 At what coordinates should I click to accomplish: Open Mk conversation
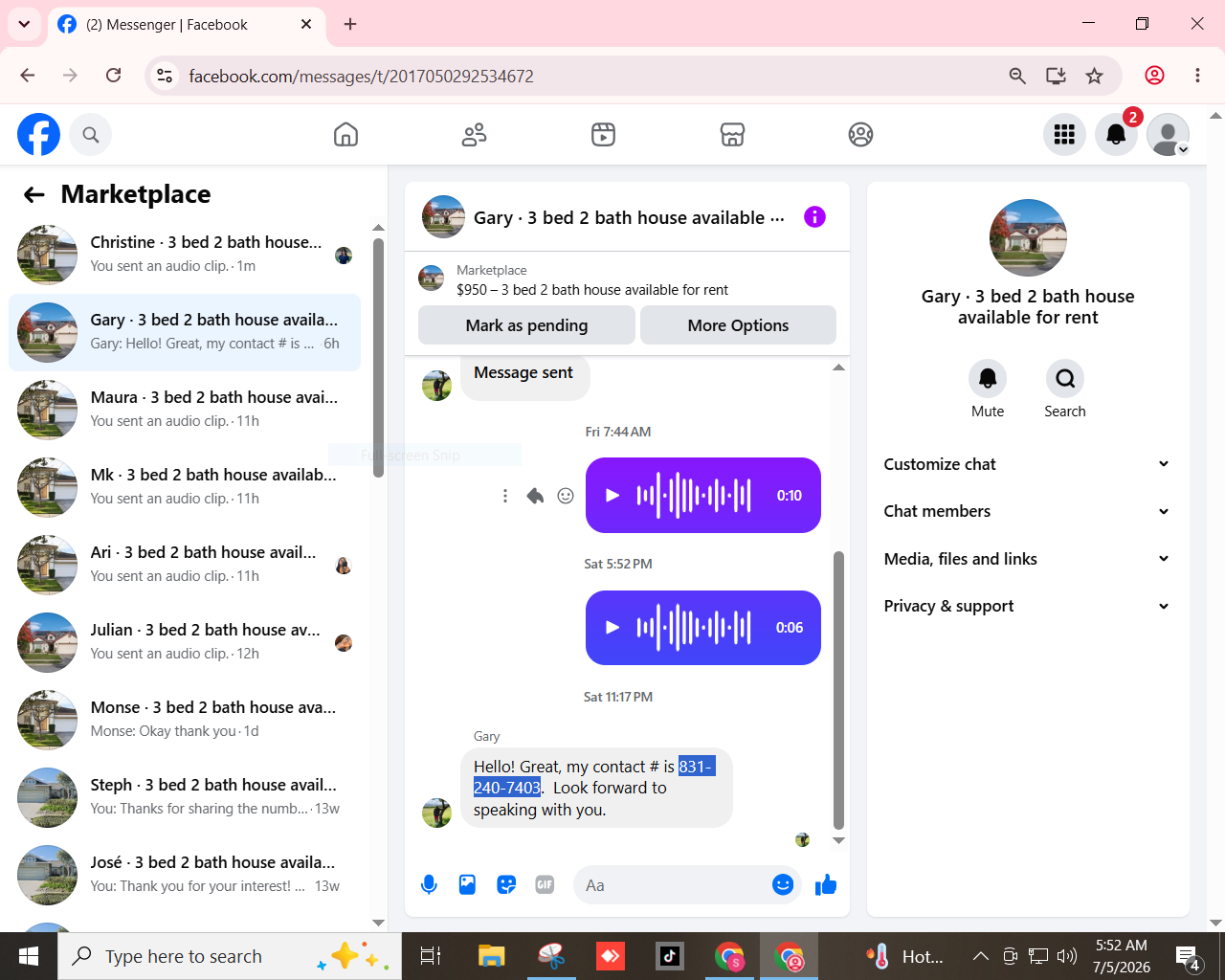[184, 487]
